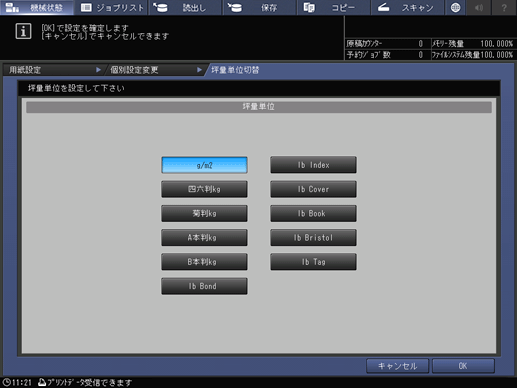Select the lb Book weight unit
Image resolution: width=517 pixels, height=388 pixels.
pos(313,213)
